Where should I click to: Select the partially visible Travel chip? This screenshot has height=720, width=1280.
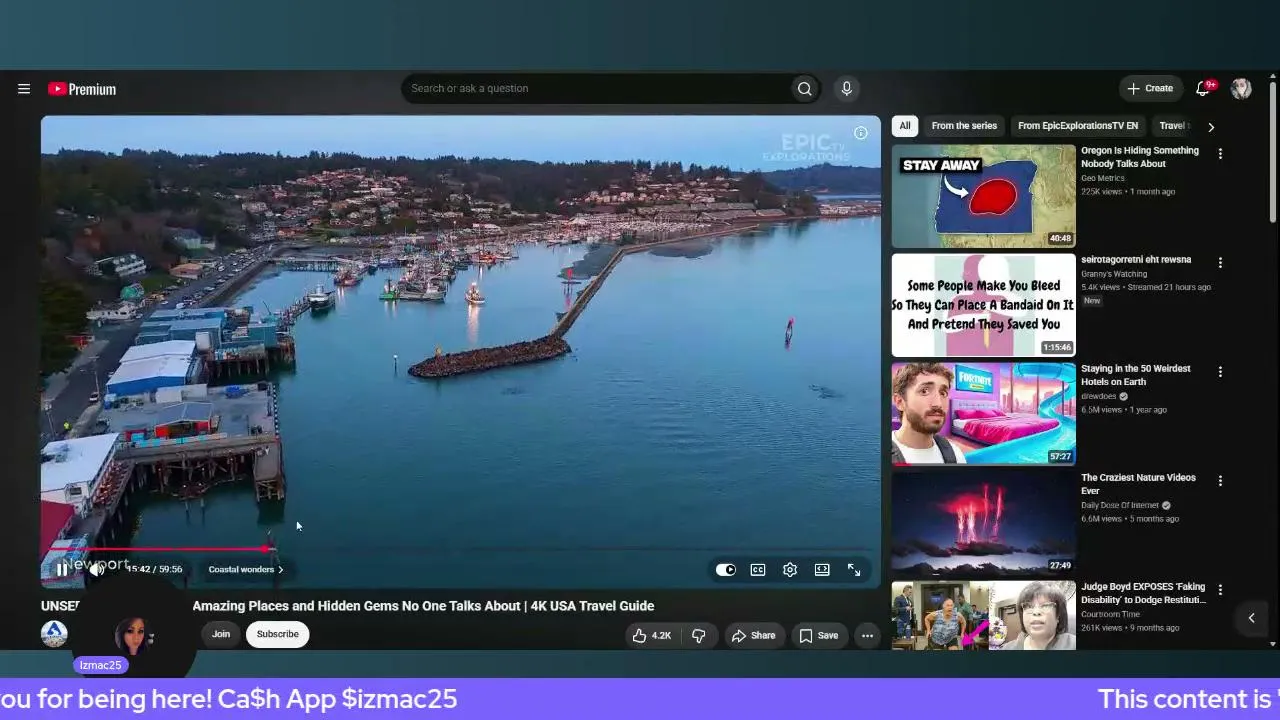pos(1174,126)
